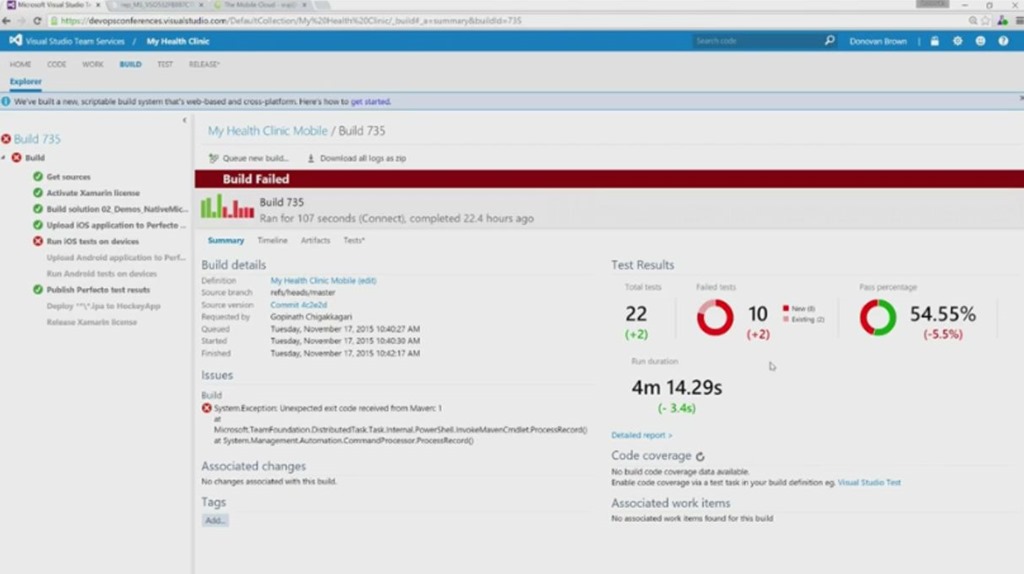The height and width of the screenshot is (574, 1024).
Task: Switch to the Summary tab
Action: (x=226, y=240)
